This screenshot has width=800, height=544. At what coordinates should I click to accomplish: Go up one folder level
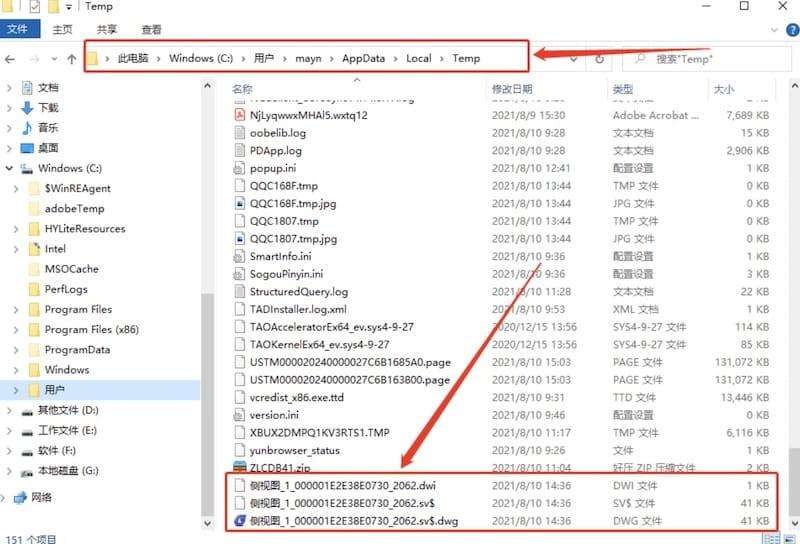click(71, 59)
